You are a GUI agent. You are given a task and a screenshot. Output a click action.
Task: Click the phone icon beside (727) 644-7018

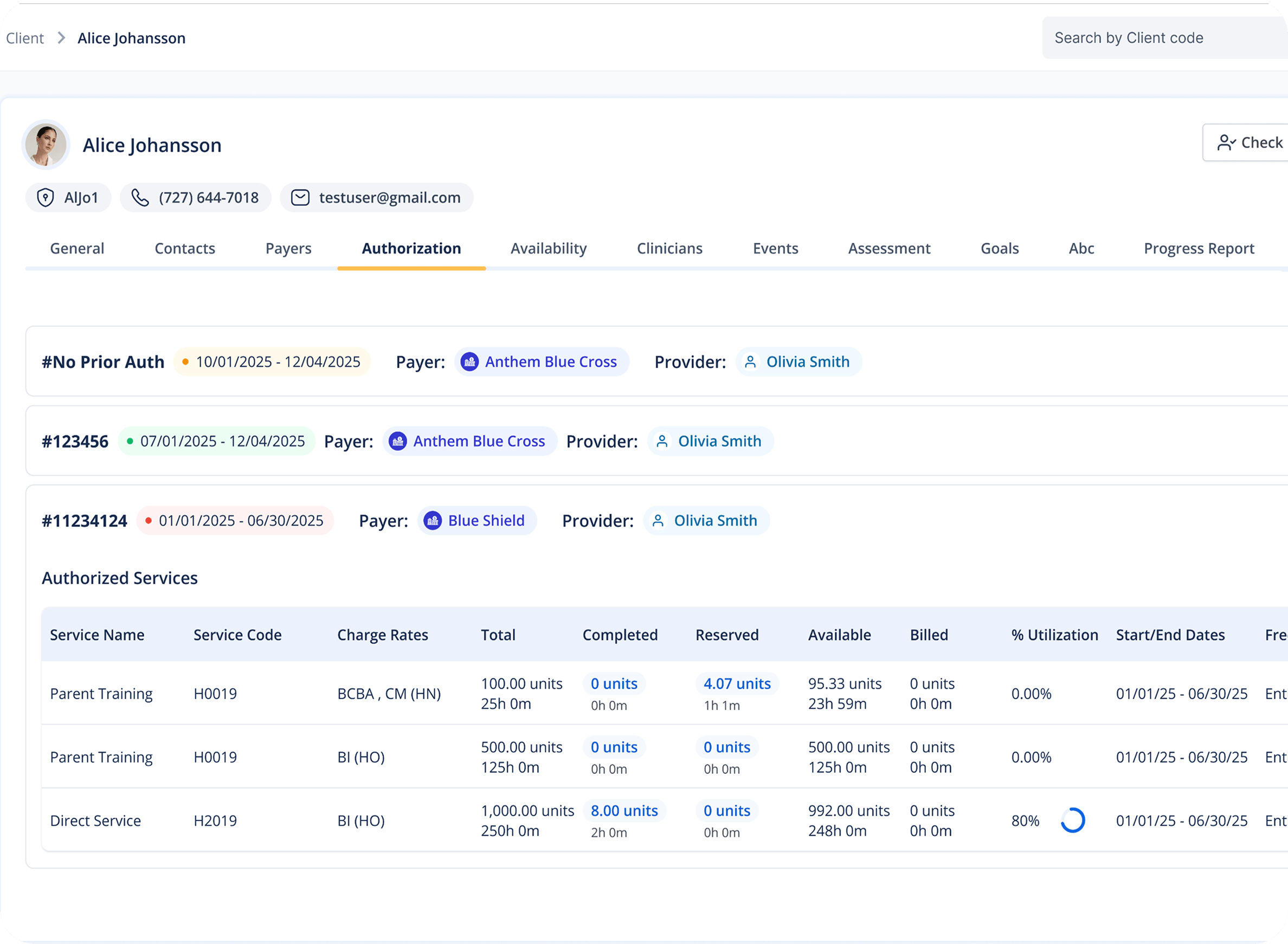(x=140, y=198)
